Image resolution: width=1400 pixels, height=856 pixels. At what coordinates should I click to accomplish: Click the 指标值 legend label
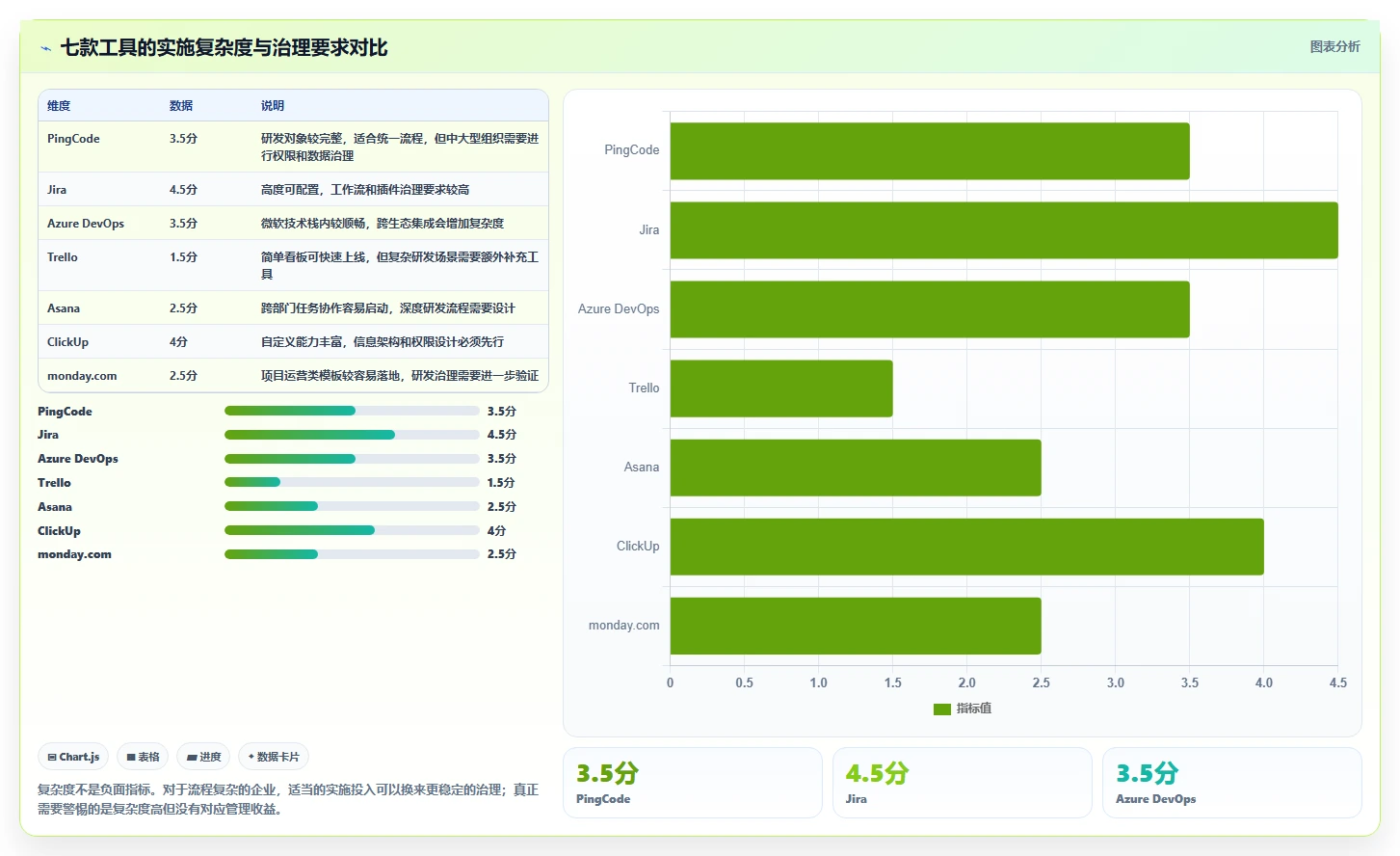click(974, 709)
